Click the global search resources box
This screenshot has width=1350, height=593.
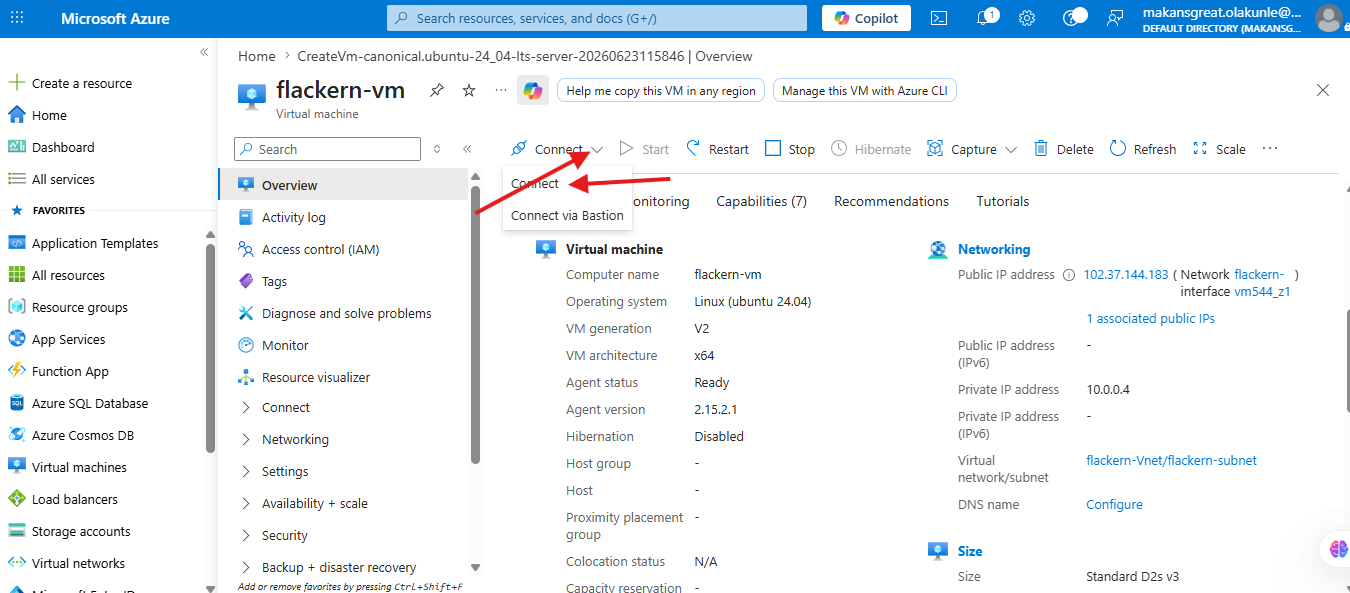(597, 18)
